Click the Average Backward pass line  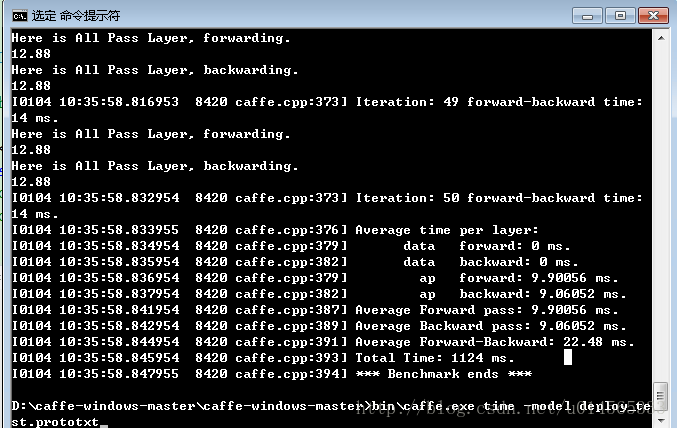[x=491, y=326]
